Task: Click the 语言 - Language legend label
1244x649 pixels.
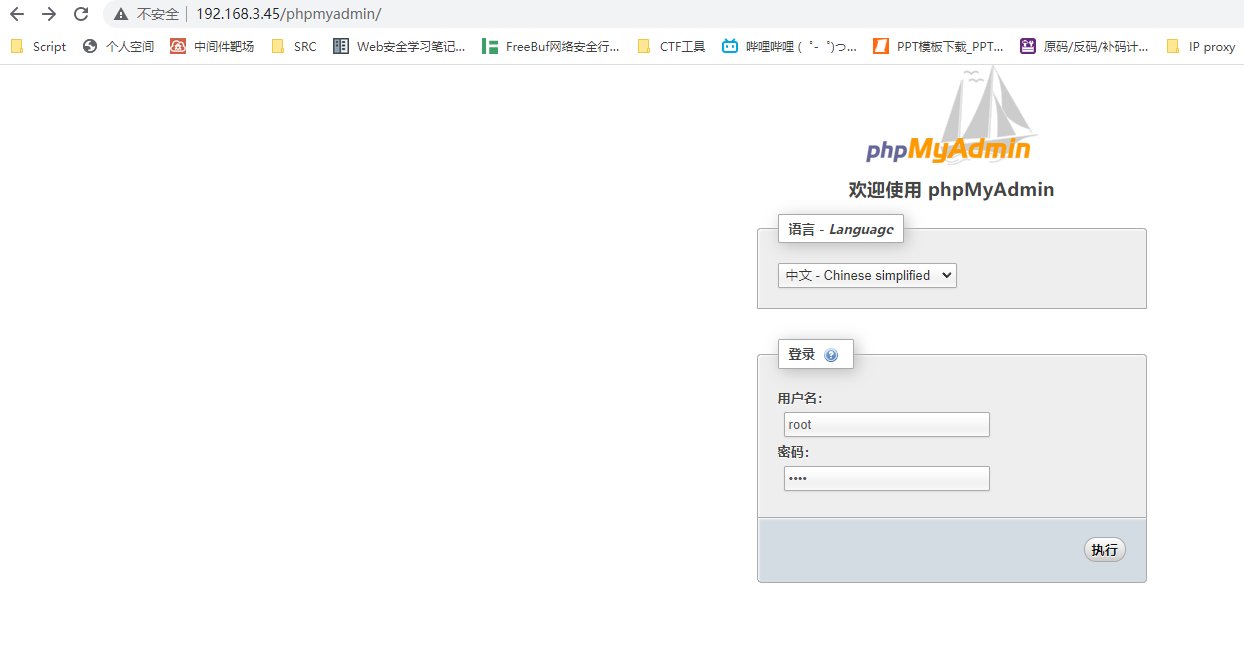Action: coord(841,229)
